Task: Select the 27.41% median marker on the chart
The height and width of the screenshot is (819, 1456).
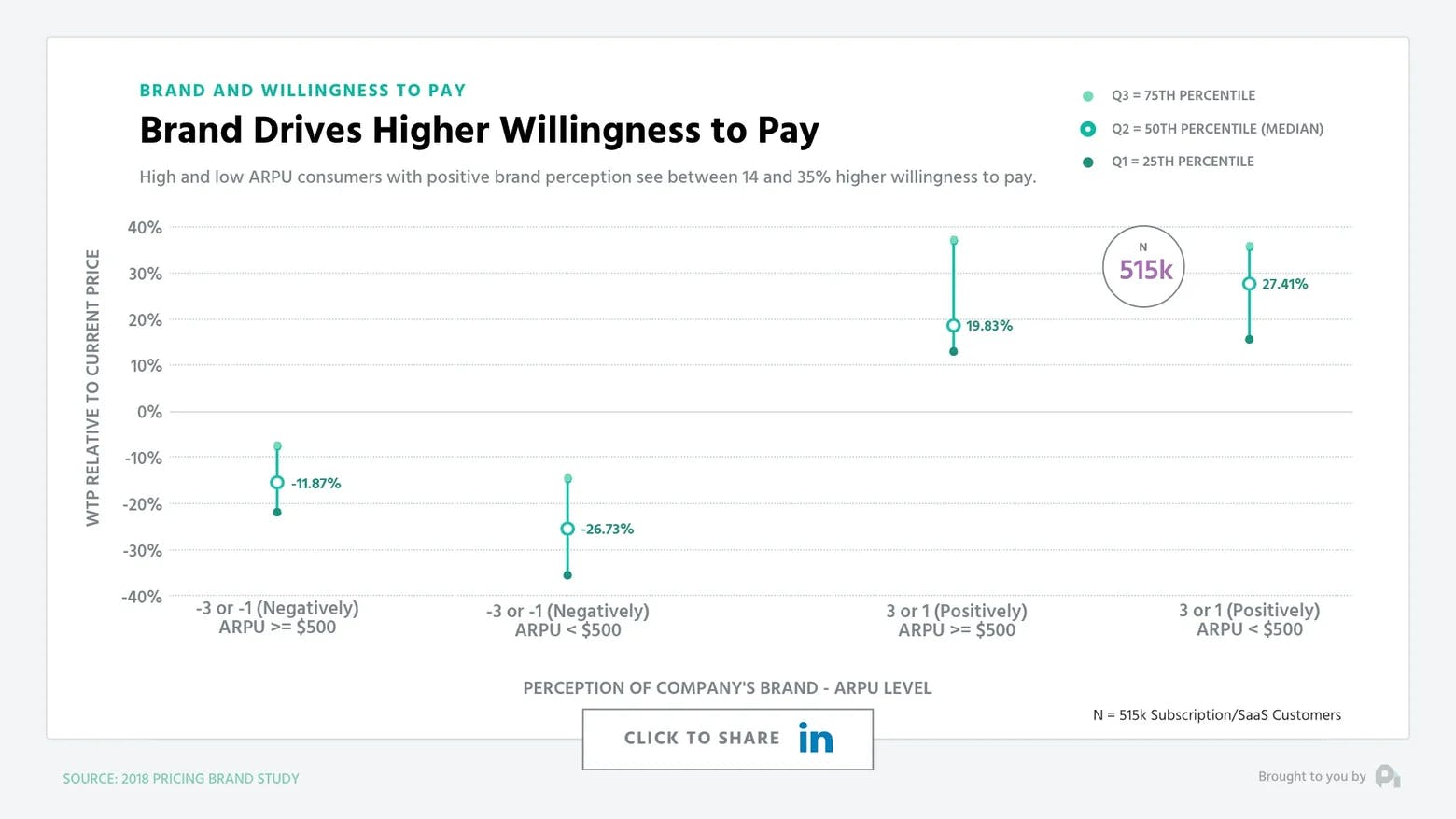Action: [x=1249, y=284]
